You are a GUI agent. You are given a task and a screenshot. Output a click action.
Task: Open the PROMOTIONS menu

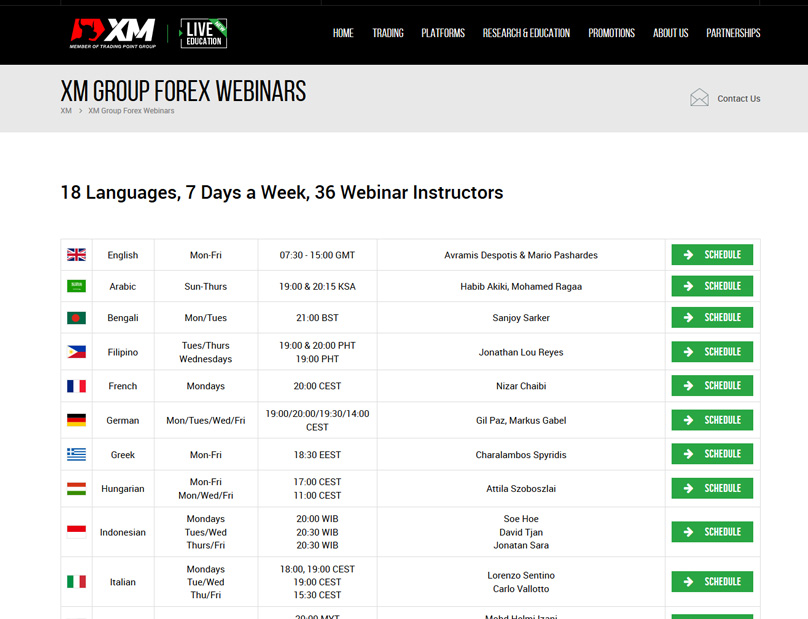click(x=612, y=34)
